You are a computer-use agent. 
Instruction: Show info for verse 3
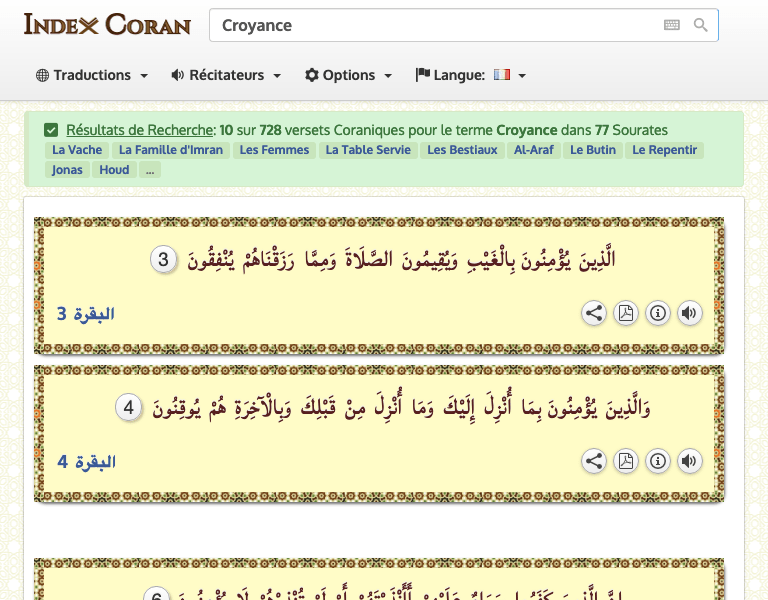(658, 313)
